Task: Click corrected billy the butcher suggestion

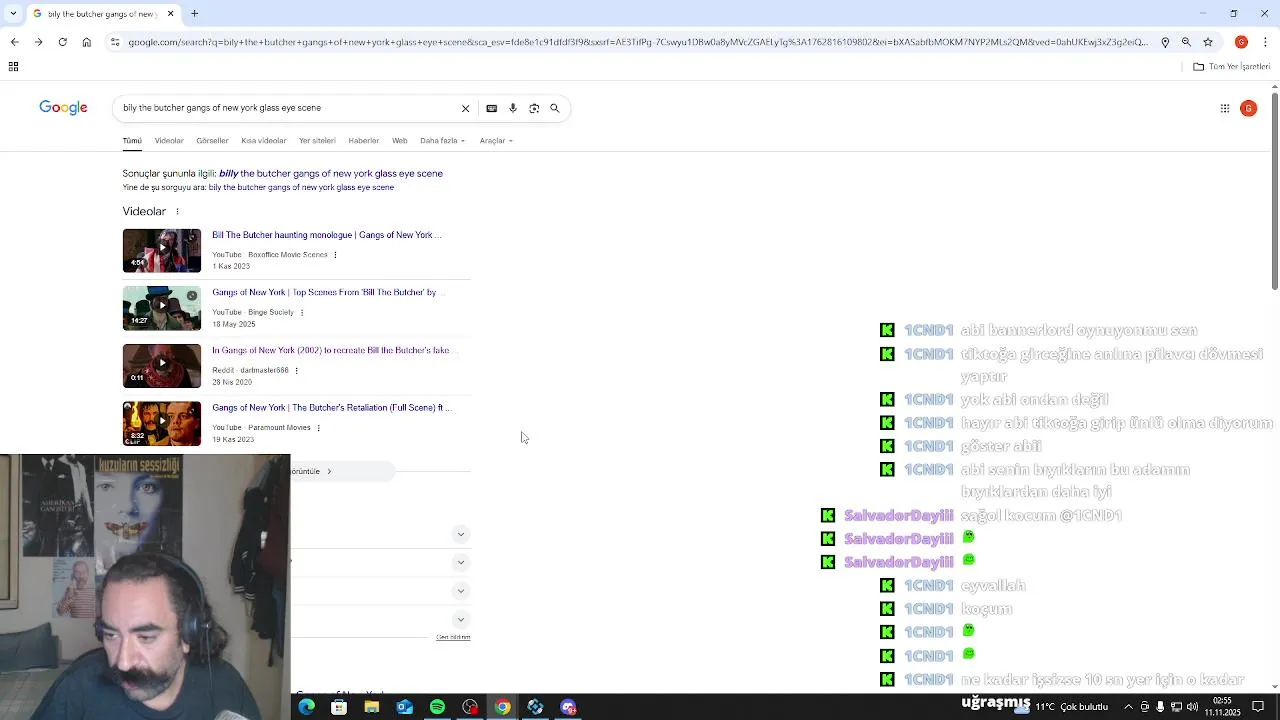Action: point(330,173)
